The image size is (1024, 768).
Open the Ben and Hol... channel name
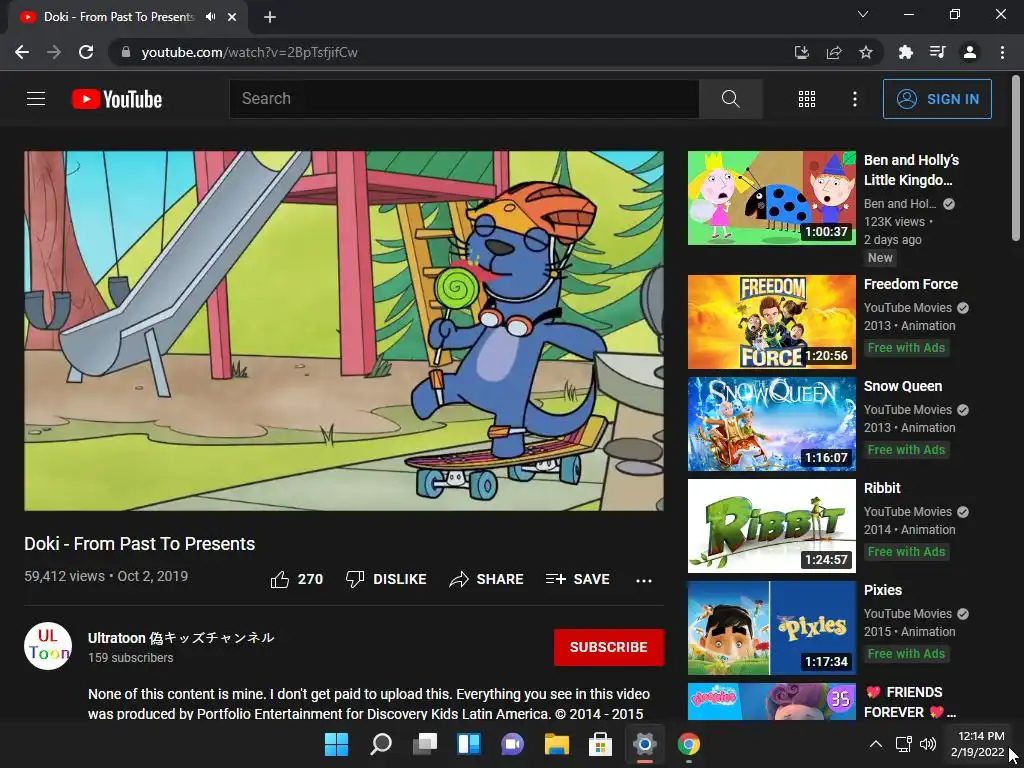tap(900, 204)
